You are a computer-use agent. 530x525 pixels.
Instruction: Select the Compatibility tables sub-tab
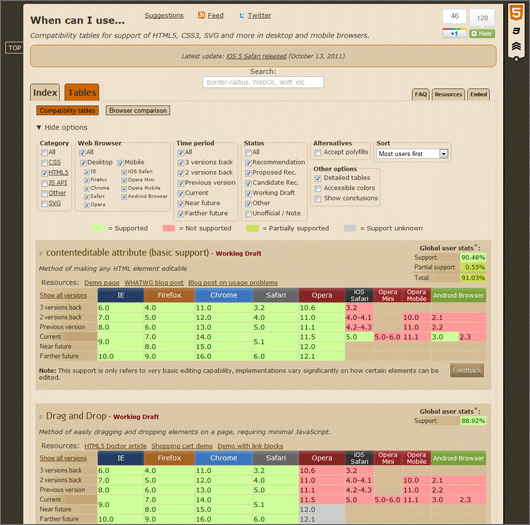(x=67, y=111)
